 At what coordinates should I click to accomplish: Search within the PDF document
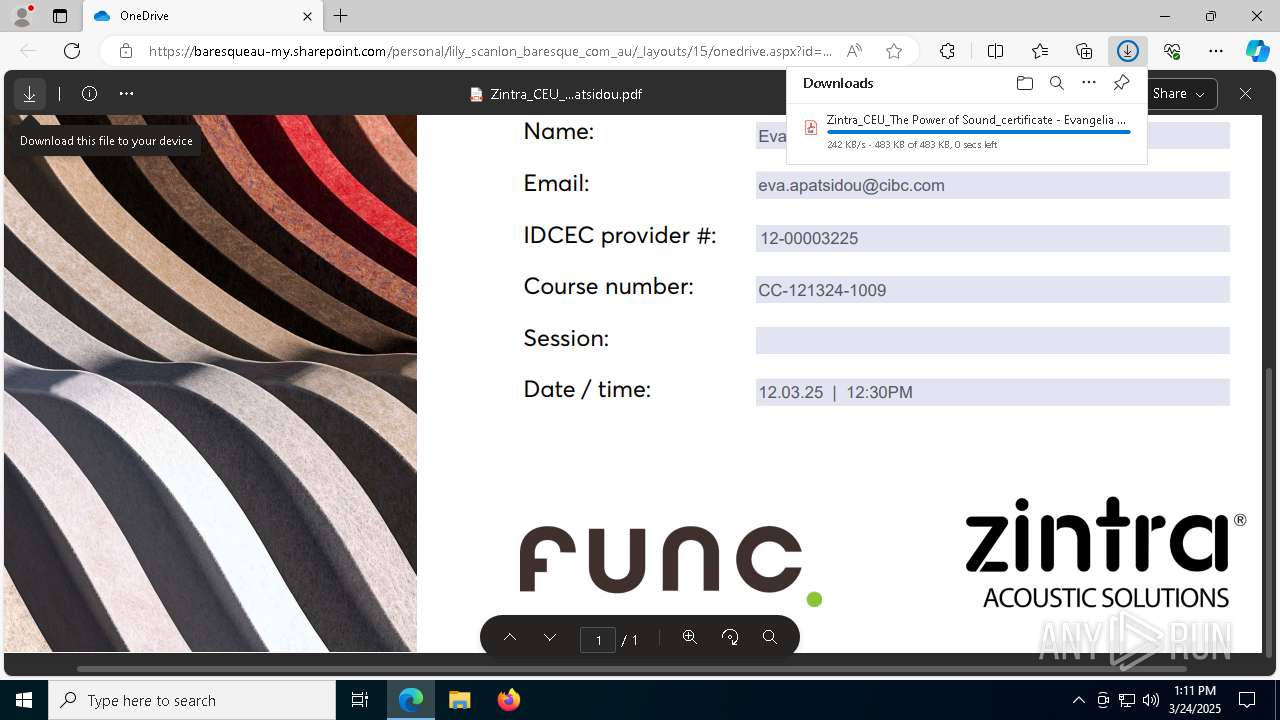click(x=770, y=637)
